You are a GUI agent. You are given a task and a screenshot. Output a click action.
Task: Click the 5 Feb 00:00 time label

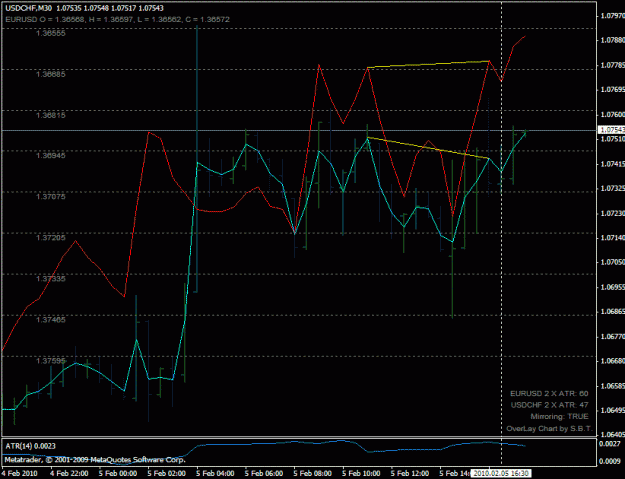pyautogui.click(x=118, y=473)
